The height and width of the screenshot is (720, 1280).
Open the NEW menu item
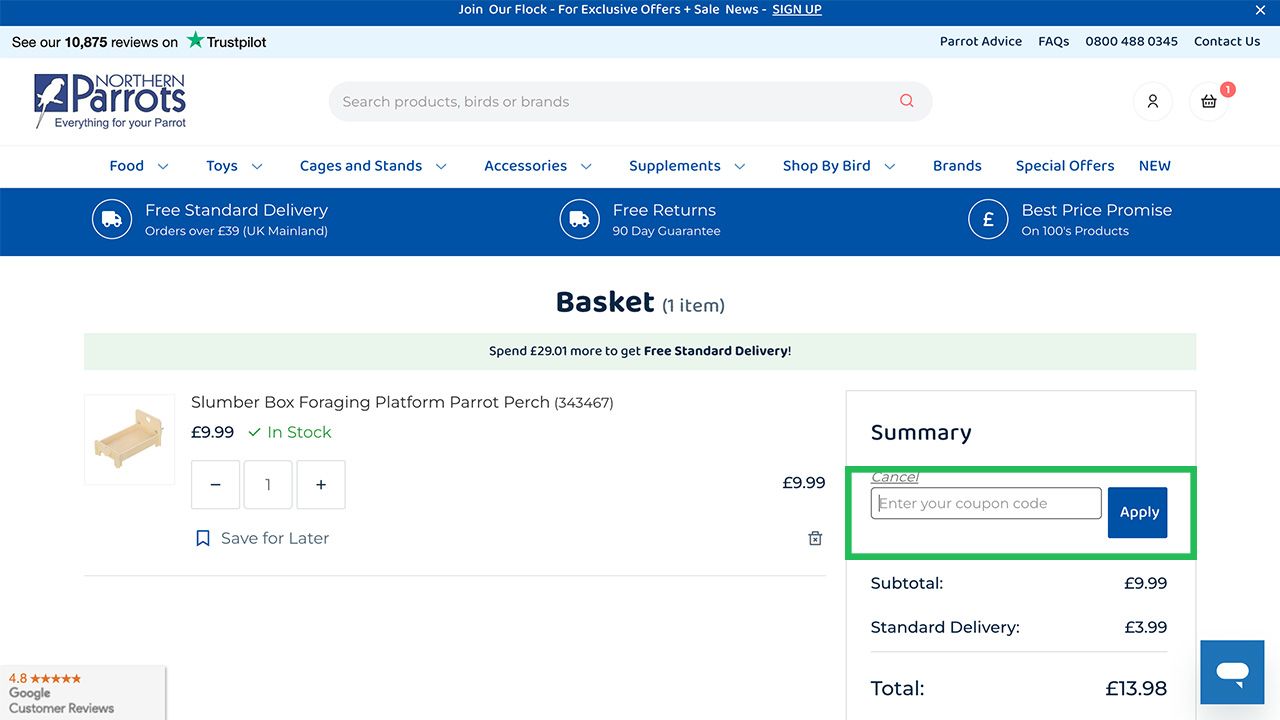click(1155, 166)
